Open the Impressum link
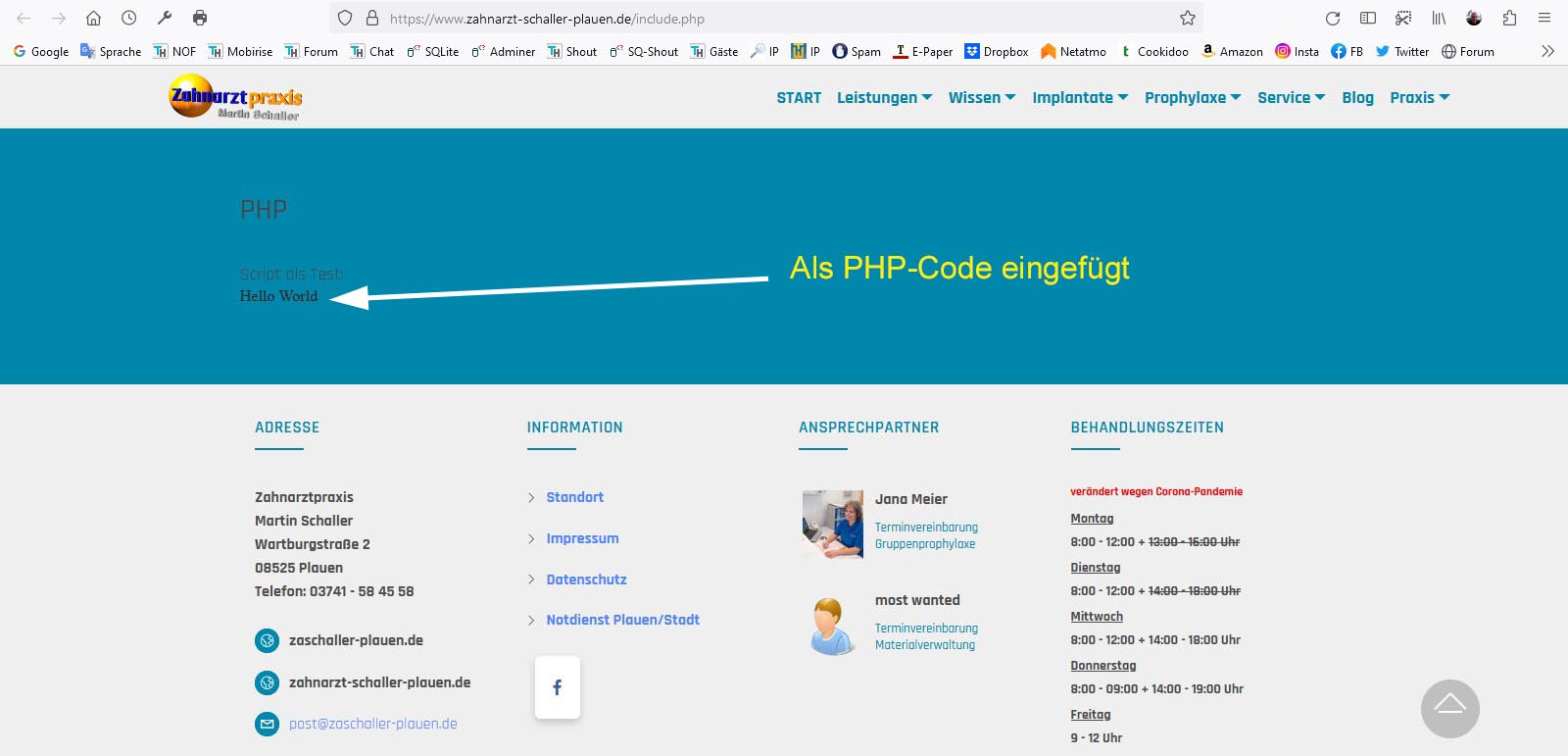Screen dimensions: 1568x756 pyautogui.click(x=582, y=538)
